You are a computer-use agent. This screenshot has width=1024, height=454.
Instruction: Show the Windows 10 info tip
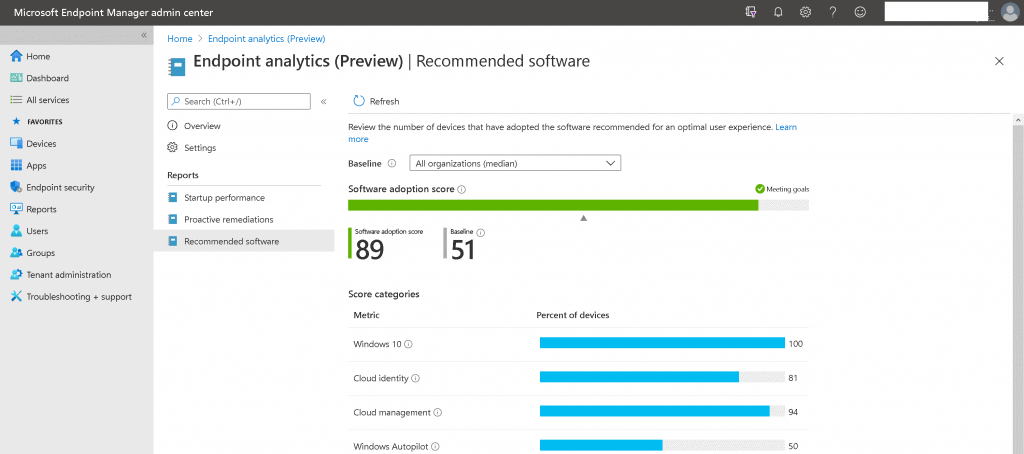pyautogui.click(x=409, y=344)
